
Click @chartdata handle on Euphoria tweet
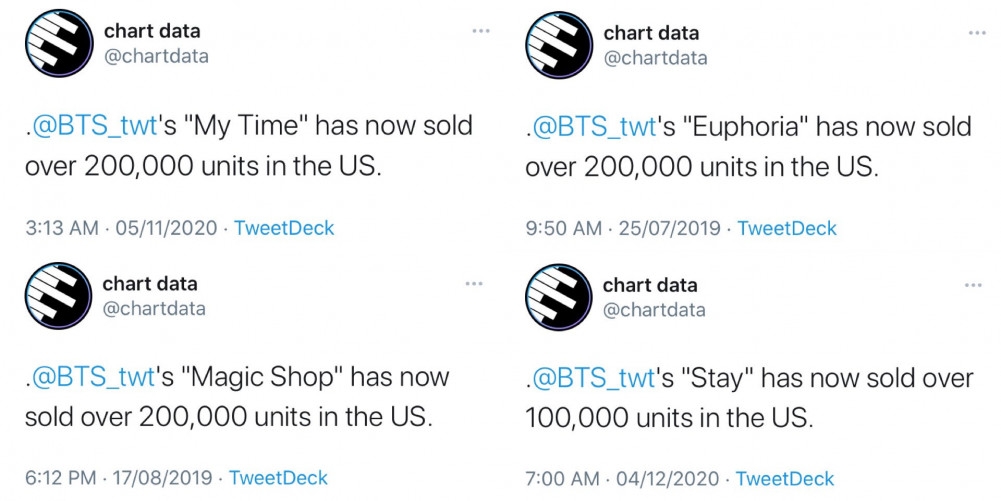[656, 58]
